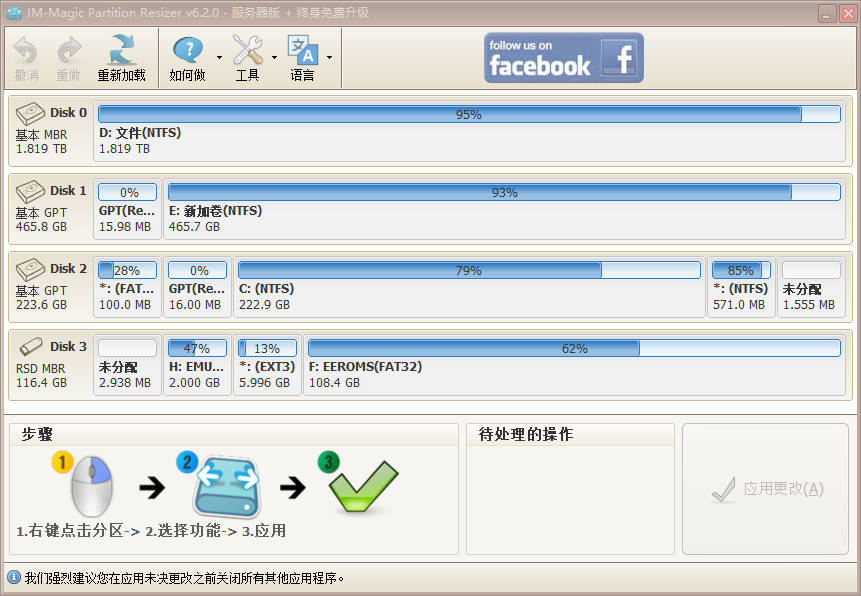
Task: Click the 应用更改(A) button
Action: pos(765,489)
